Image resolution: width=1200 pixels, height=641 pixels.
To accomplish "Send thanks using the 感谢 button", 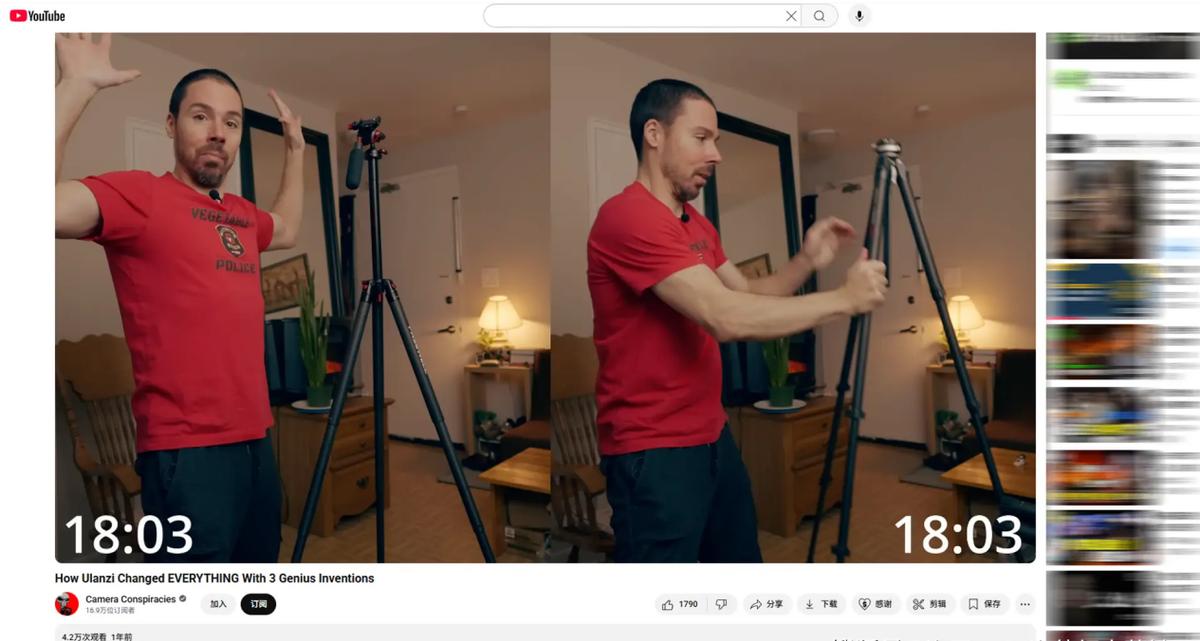I will pyautogui.click(x=876, y=604).
